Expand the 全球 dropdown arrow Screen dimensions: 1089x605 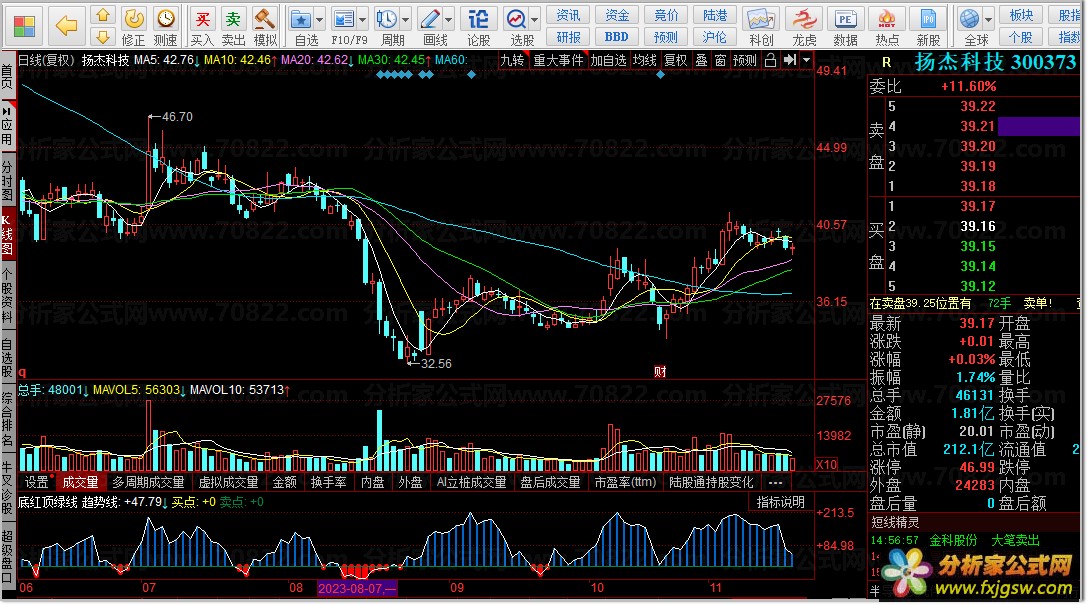989,19
